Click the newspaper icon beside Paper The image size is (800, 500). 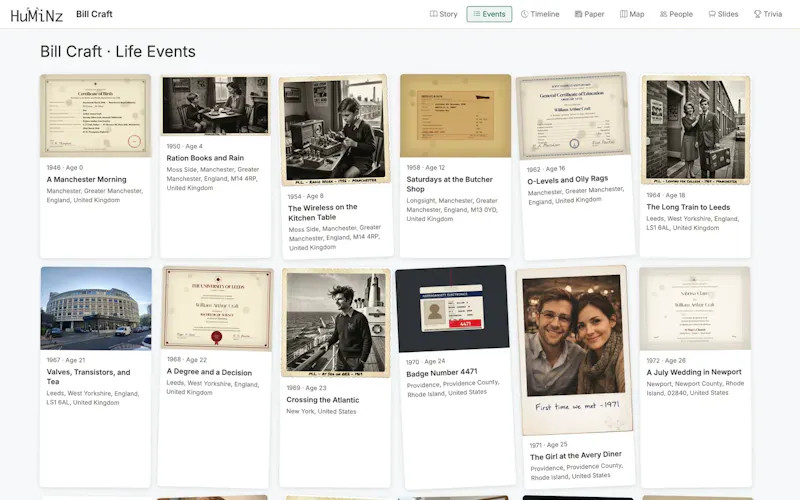pos(578,14)
